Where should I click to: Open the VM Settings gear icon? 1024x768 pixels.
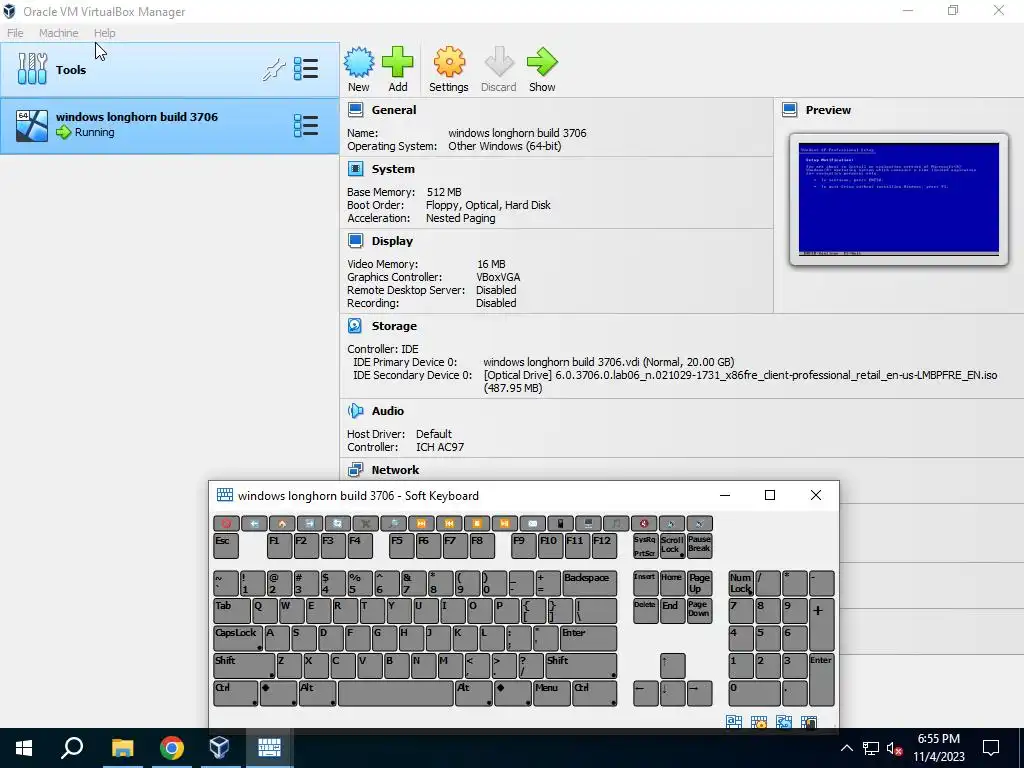coord(449,69)
